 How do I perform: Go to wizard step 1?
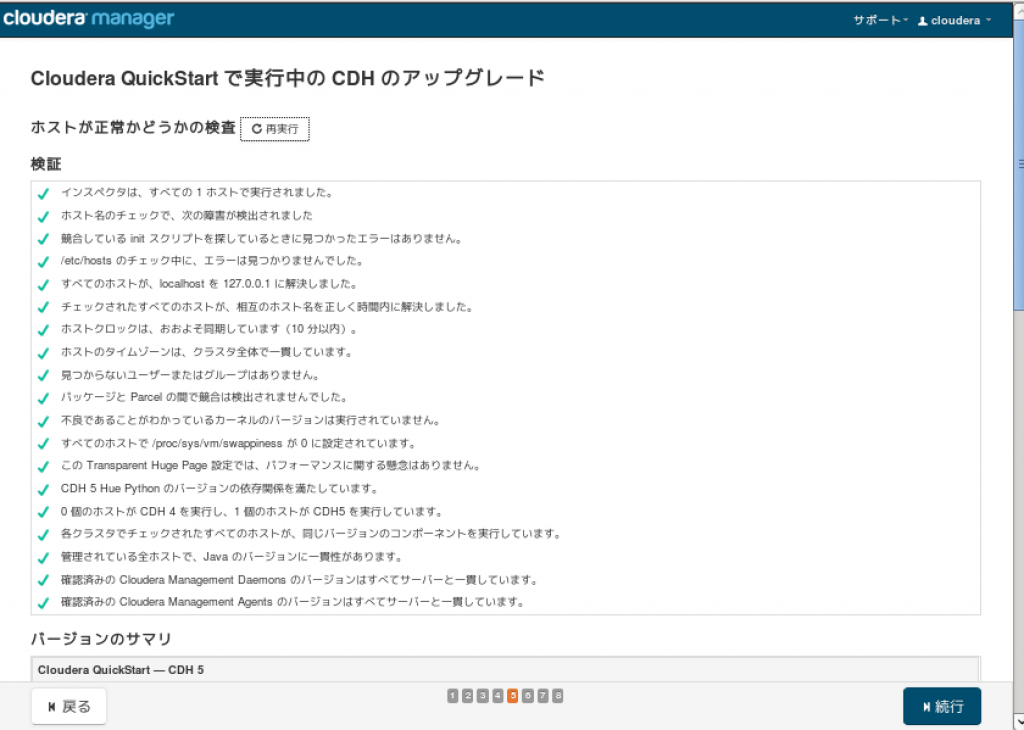[453, 696]
